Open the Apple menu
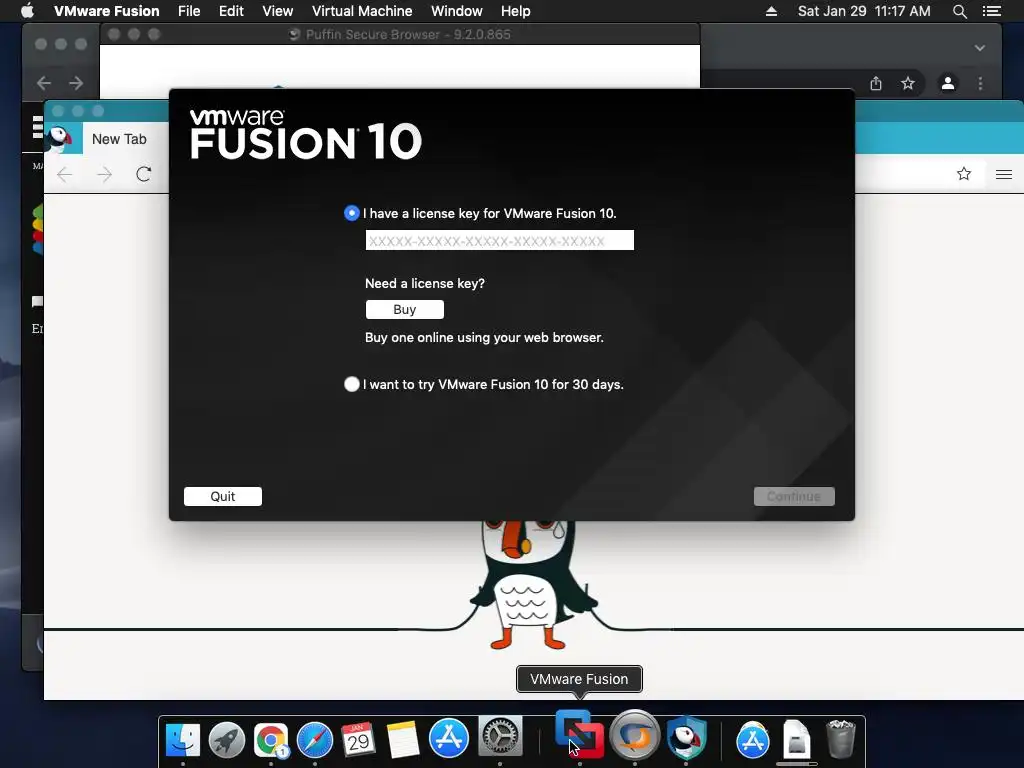Viewport: 1024px width, 768px height. coord(27,11)
